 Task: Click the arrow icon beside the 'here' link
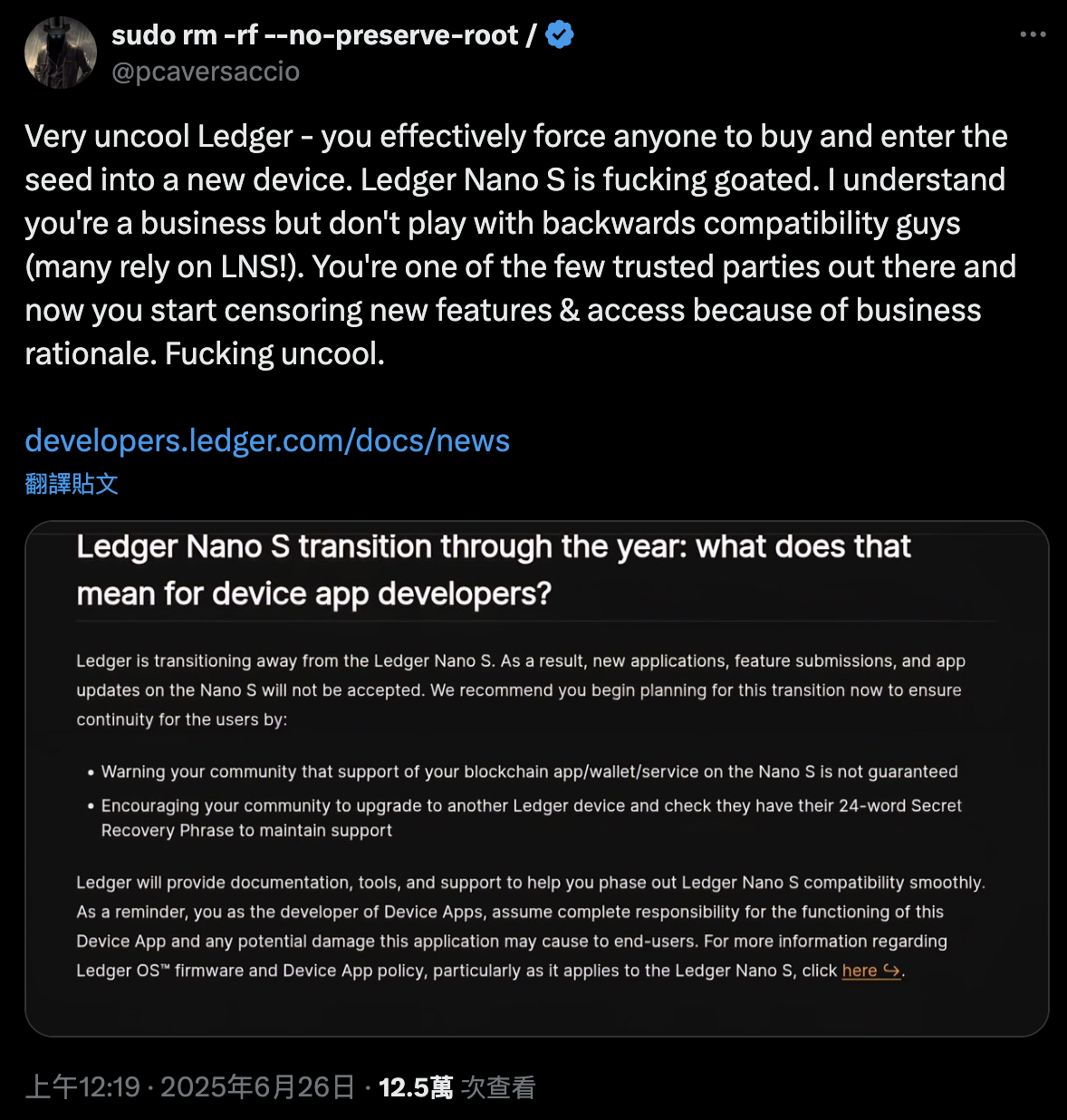point(894,970)
